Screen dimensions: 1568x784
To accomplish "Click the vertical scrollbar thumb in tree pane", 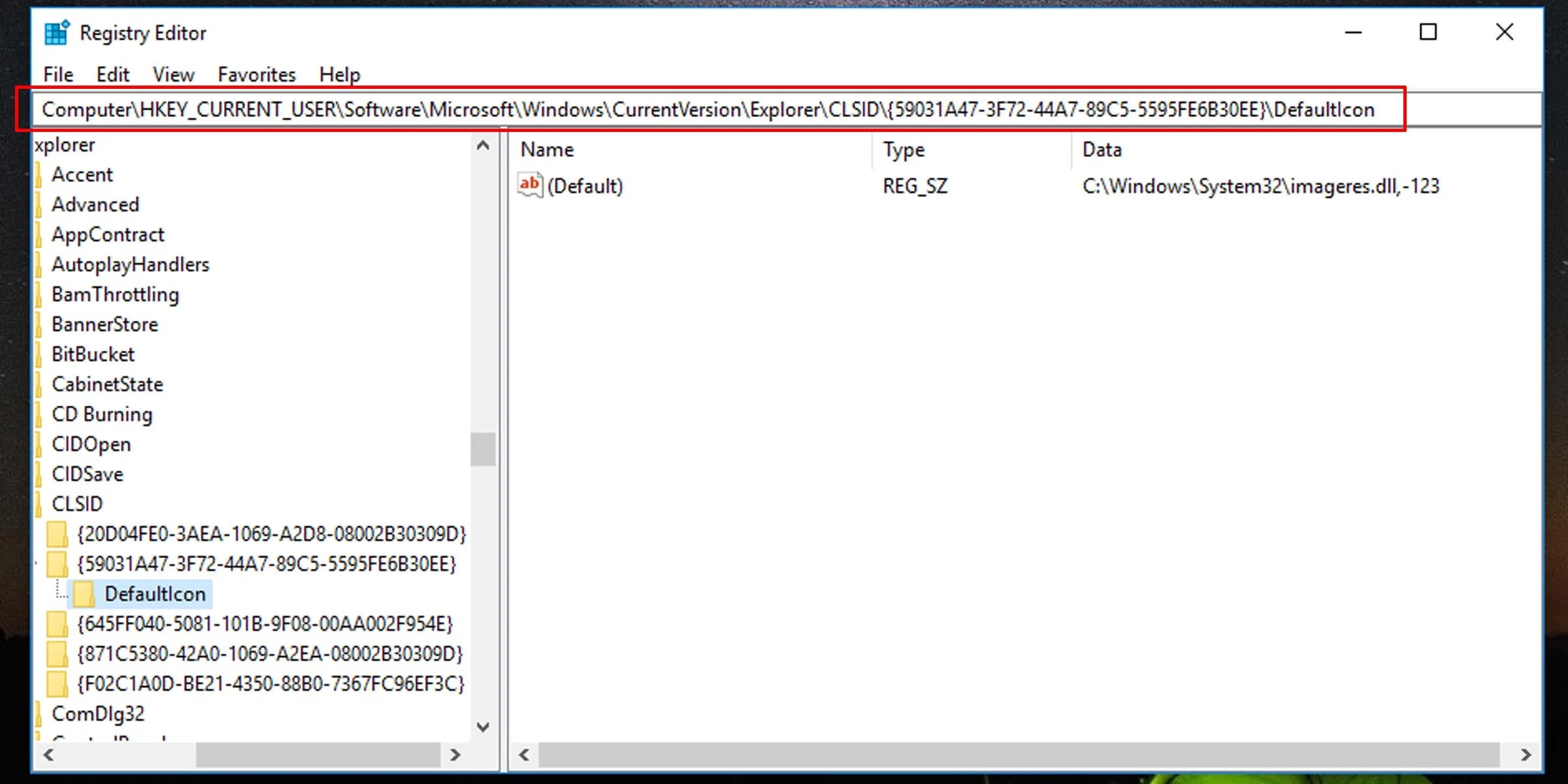I will click(x=483, y=449).
